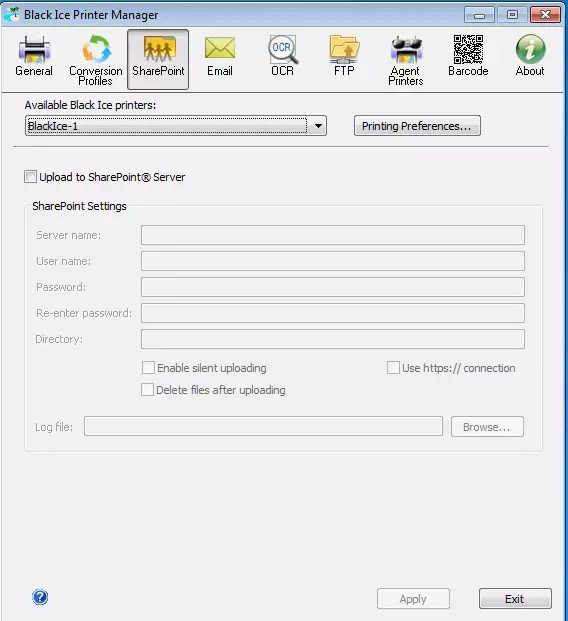Open the General printer settings tab
This screenshot has height=621, width=568.
click(34, 56)
